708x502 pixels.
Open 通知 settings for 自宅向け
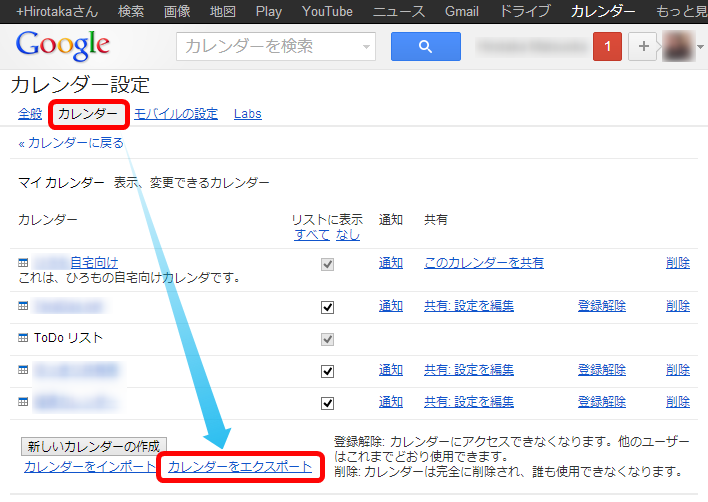(391, 263)
